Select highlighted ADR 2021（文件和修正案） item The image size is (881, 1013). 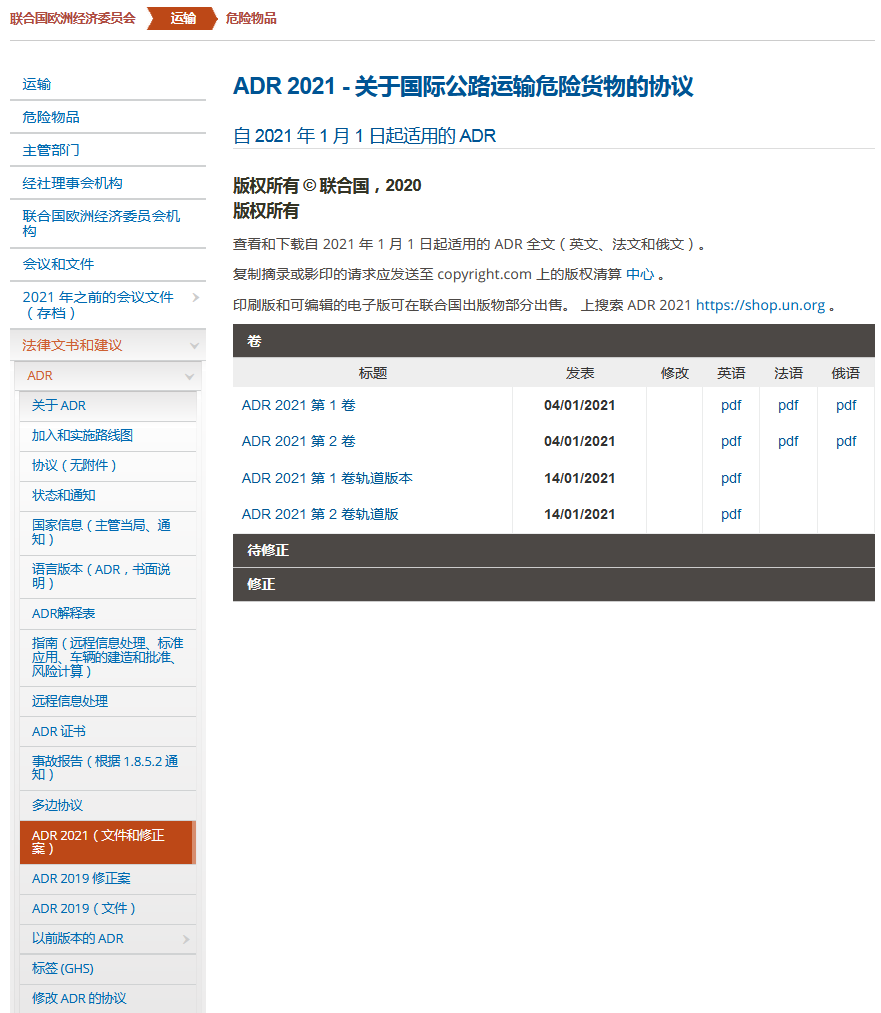click(107, 842)
